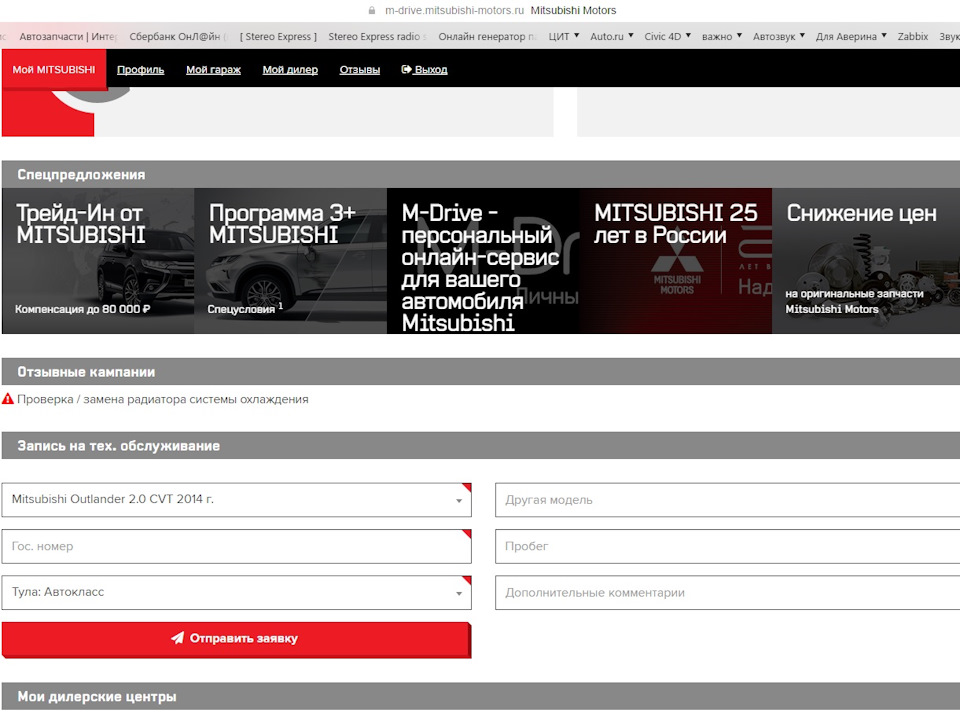Click the exit icon beside Выход
960x713 pixels.
406,69
